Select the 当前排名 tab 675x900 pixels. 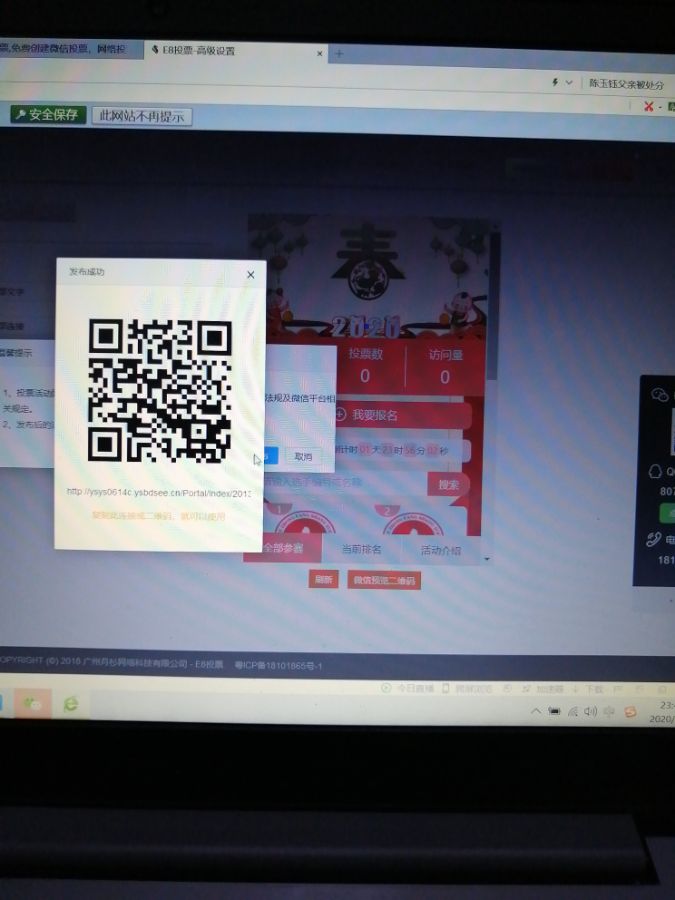coord(361,549)
